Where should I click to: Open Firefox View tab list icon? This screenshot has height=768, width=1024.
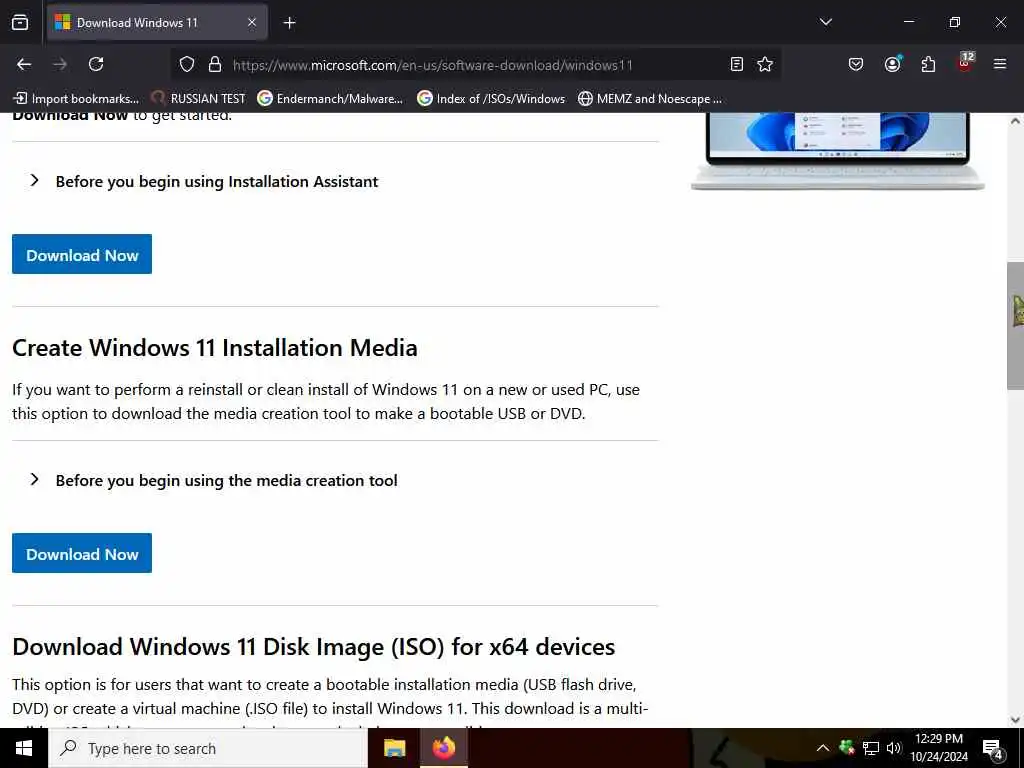[x=20, y=22]
